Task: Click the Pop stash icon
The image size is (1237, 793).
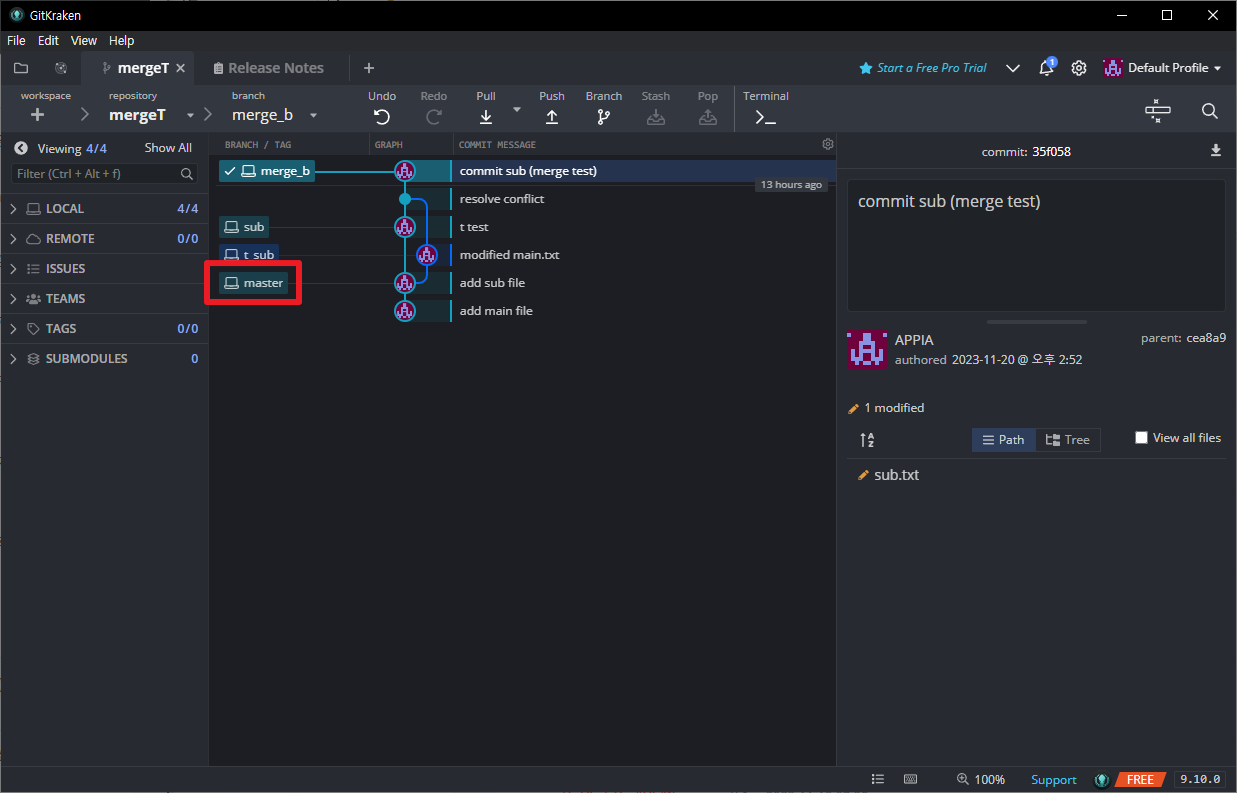Action: click(x=708, y=116)
